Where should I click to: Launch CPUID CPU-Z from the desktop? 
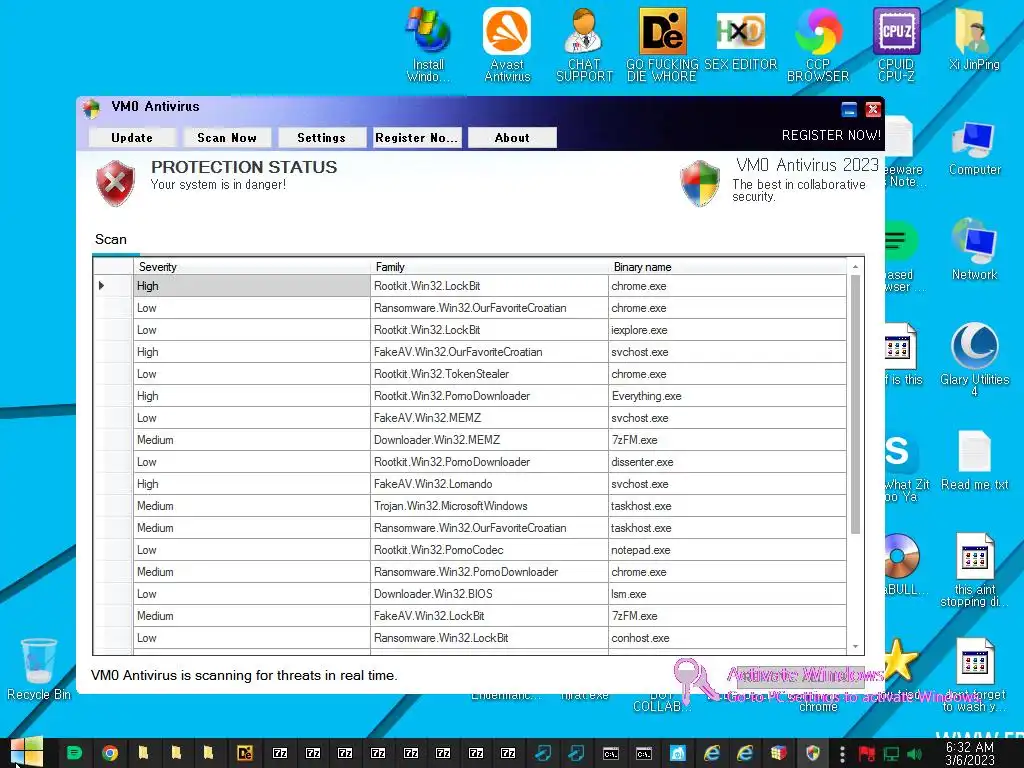[896, 44]
